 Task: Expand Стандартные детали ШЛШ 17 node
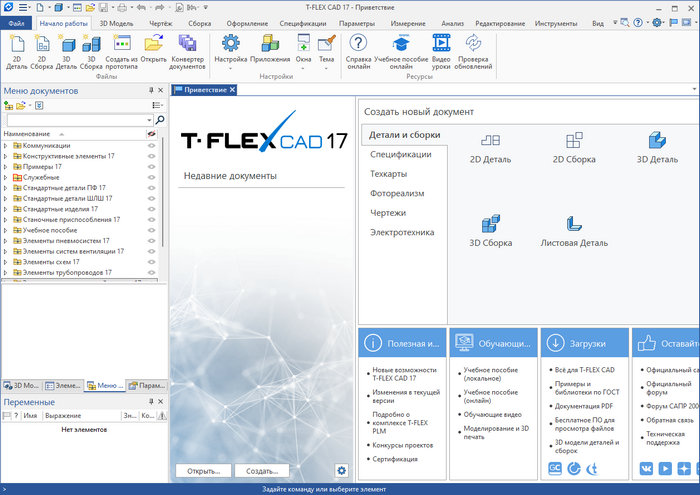click(x=5, y=198)
